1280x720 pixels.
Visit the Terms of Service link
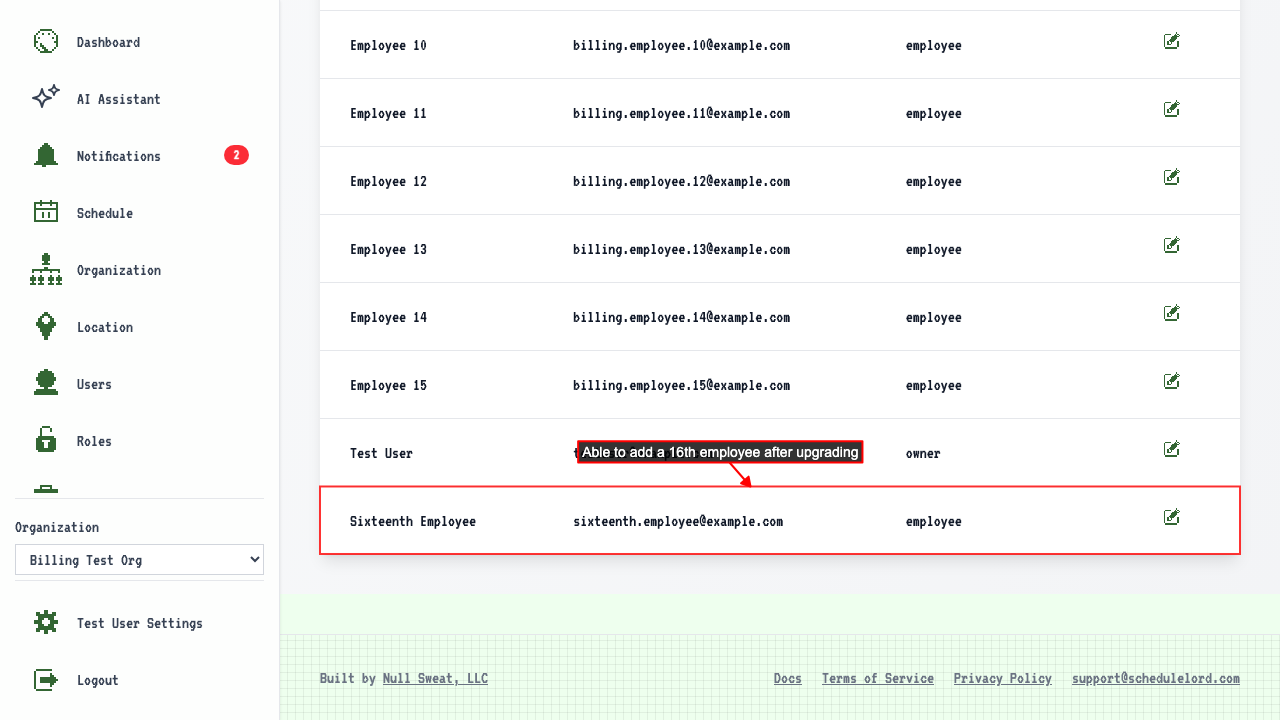pyautogui.click(x=878, y=678)
